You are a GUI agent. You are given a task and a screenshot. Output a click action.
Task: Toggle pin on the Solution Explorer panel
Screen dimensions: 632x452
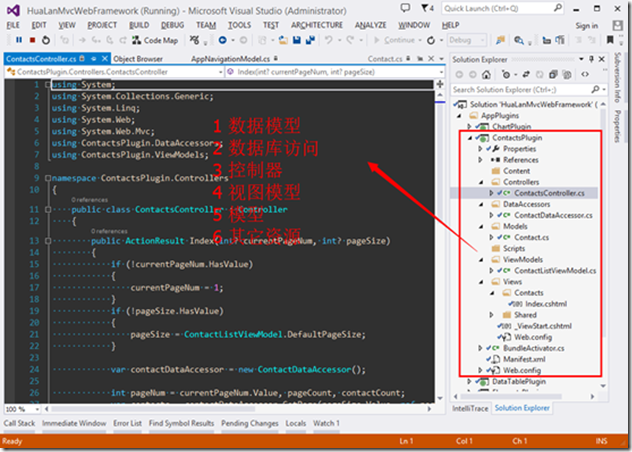click(x=591, y=59)
